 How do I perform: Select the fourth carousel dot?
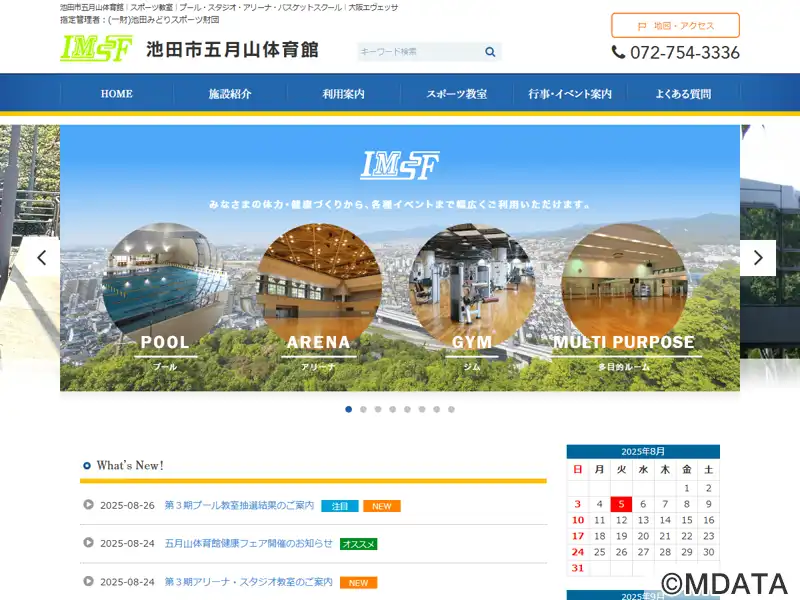tap(392, 409)
